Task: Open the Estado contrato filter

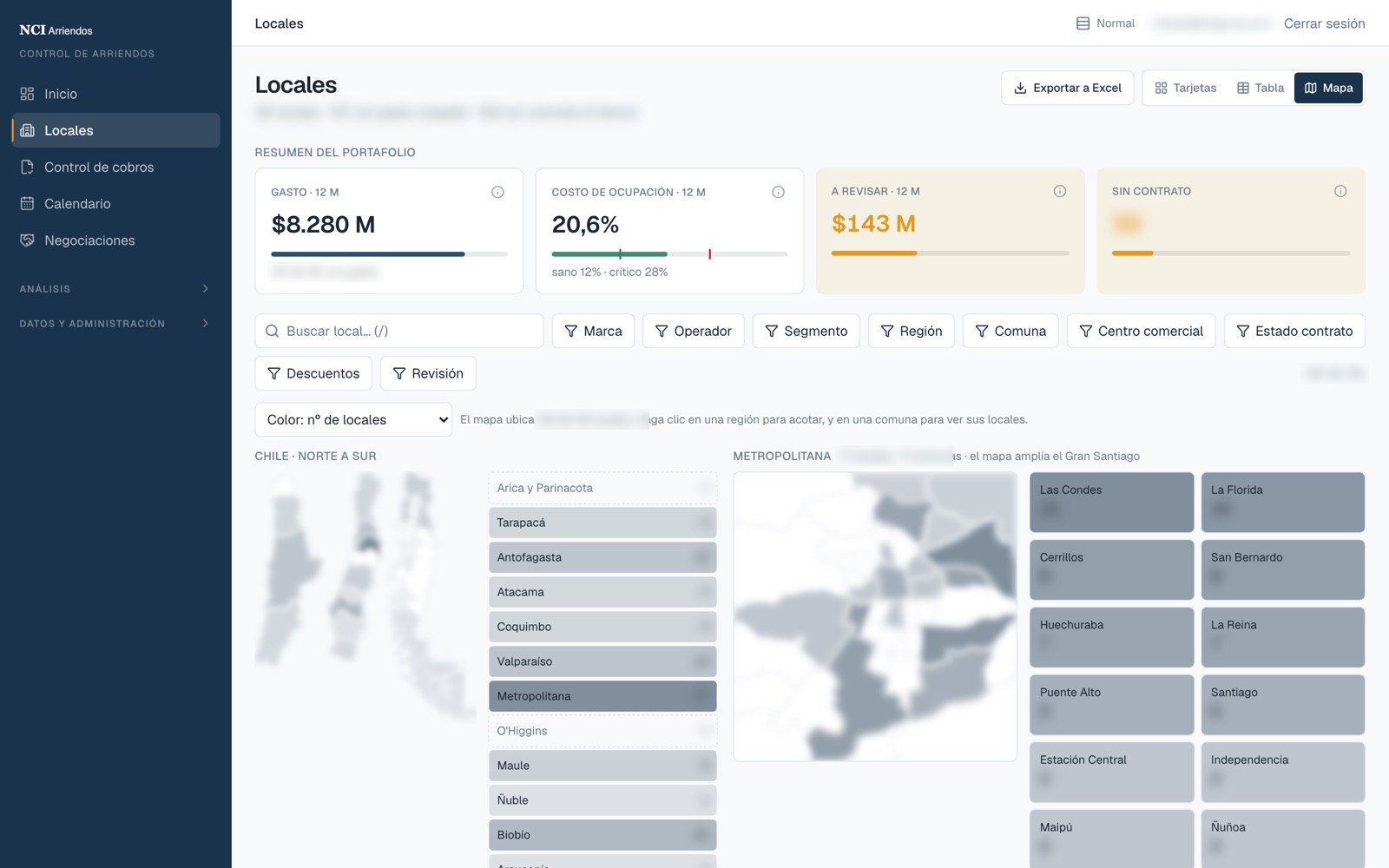Action: pyautogui.click(x=1294, y=331)
